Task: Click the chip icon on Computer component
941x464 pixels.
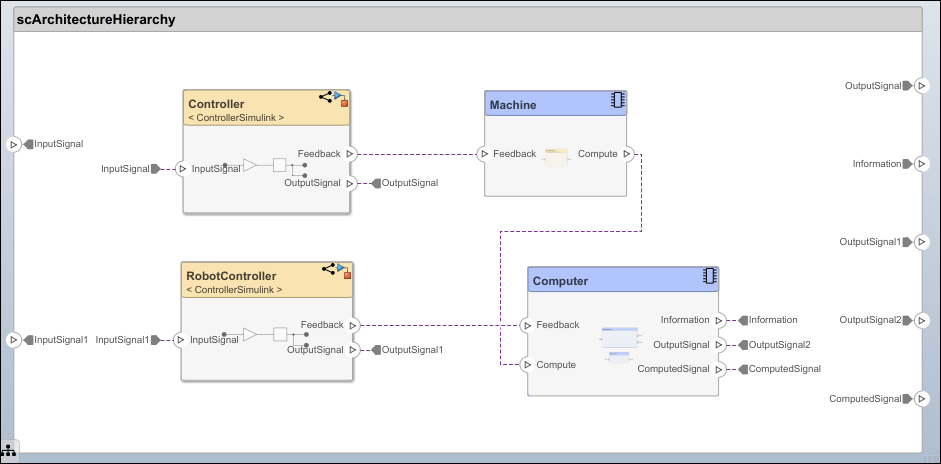Action: tap(710, 276)
